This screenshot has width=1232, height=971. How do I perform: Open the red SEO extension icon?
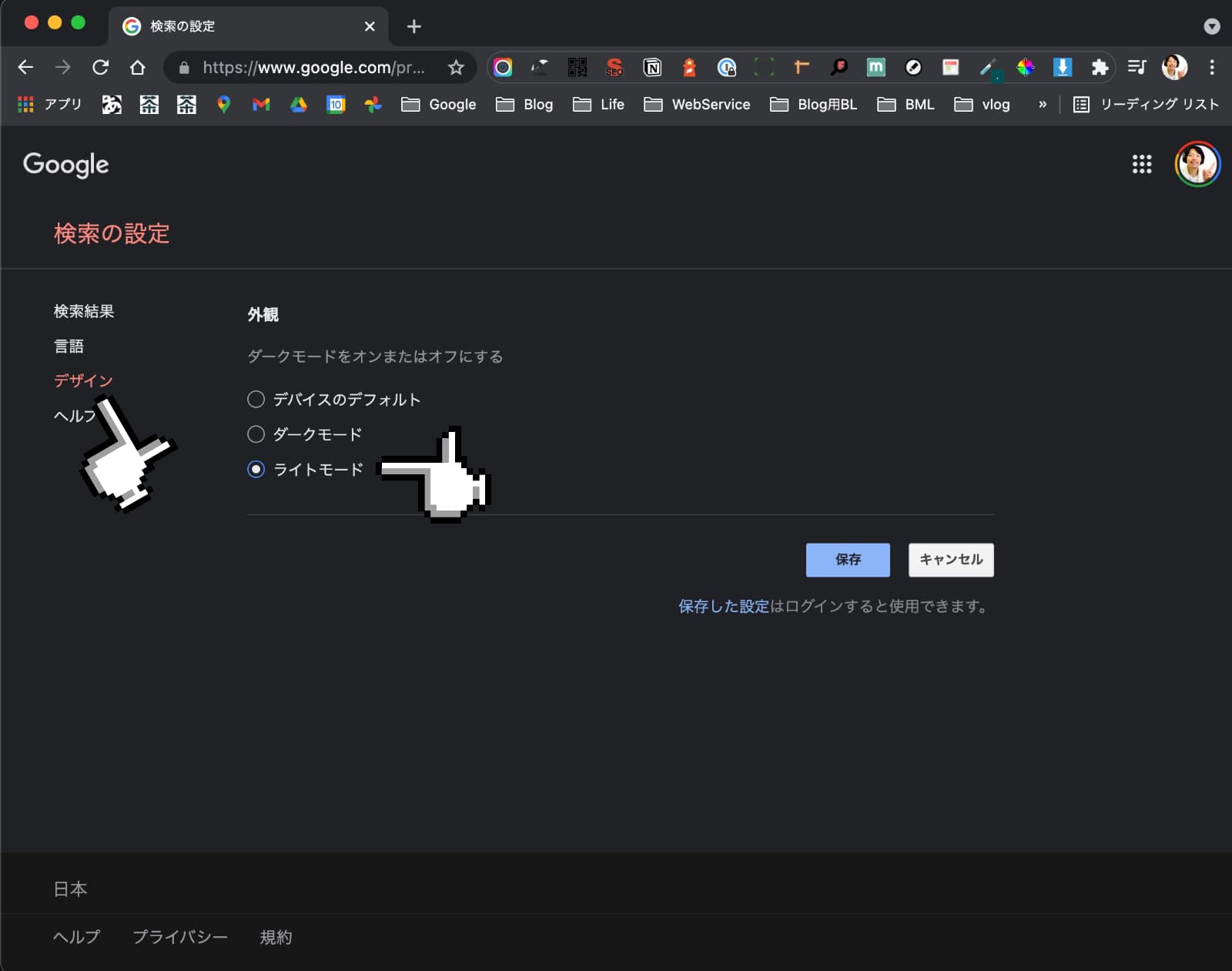click(x=614, y=68)
